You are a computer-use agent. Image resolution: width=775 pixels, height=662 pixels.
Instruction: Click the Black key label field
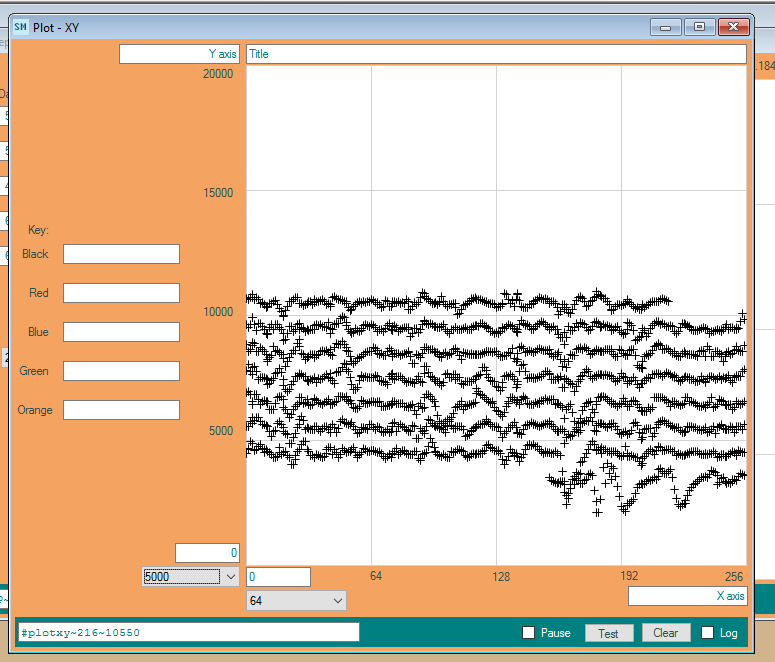click(121, 254)
